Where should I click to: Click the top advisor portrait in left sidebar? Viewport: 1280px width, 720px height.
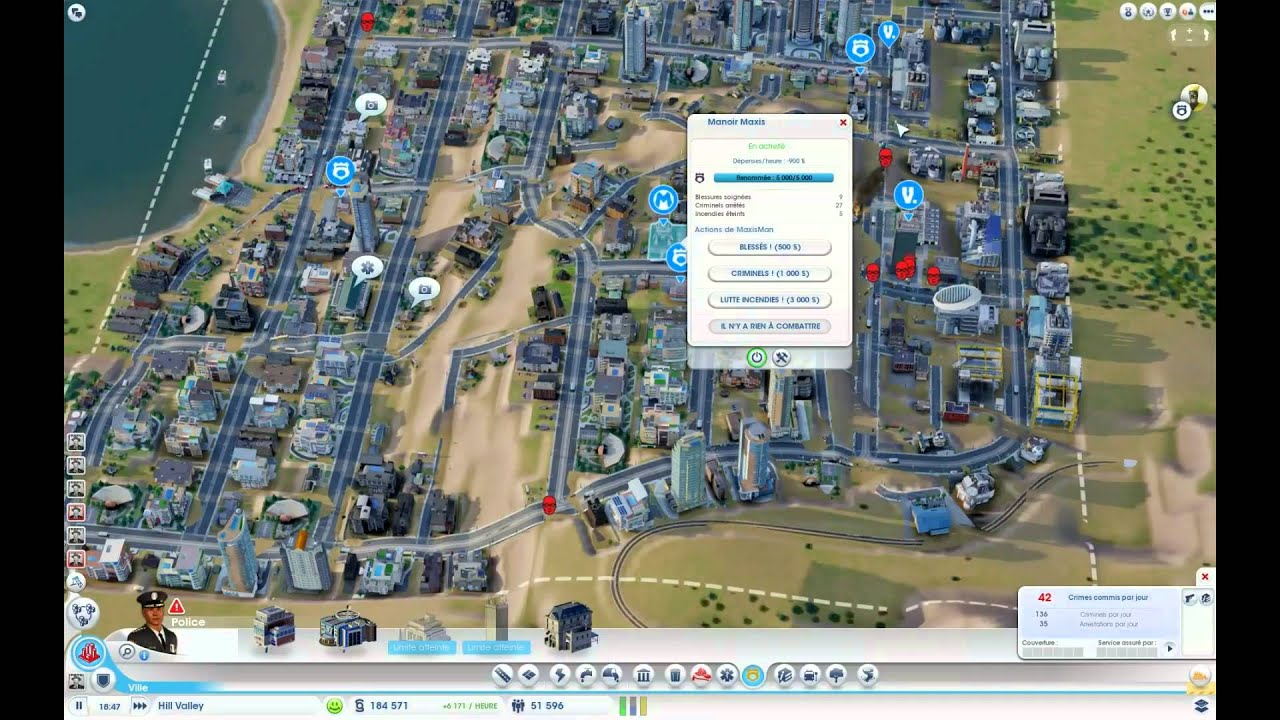coord(76,441)
